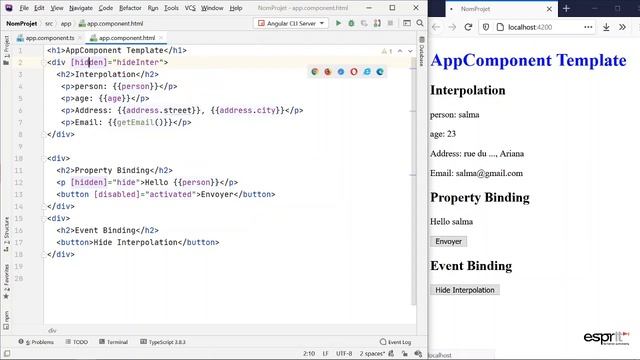Click src breadcrumb in navigation bar
Viewport: 640px width, 360px height.
point(49,24)
